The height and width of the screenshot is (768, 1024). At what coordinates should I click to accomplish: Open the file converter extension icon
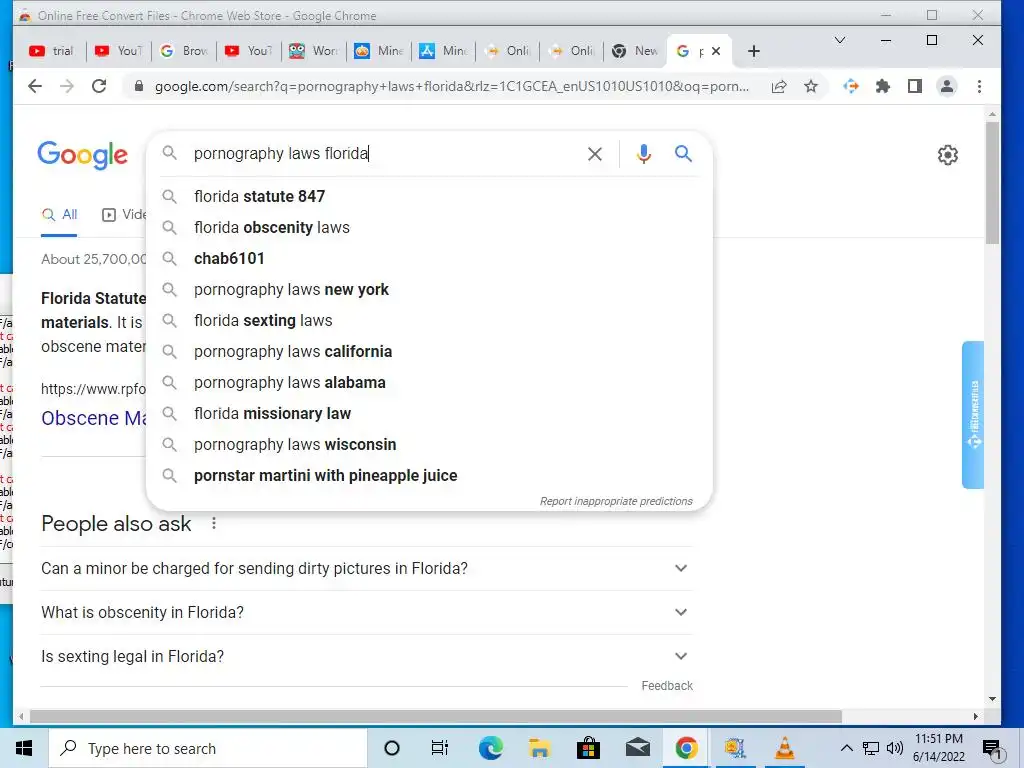(x=850, y=86)
